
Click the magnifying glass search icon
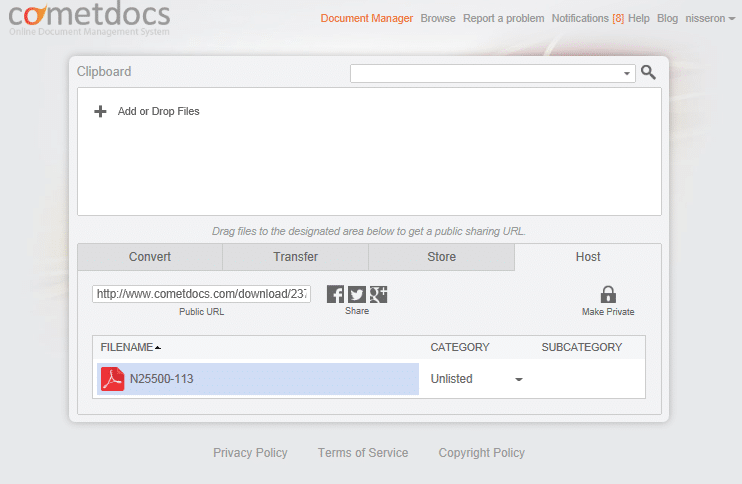pos(648,73)
